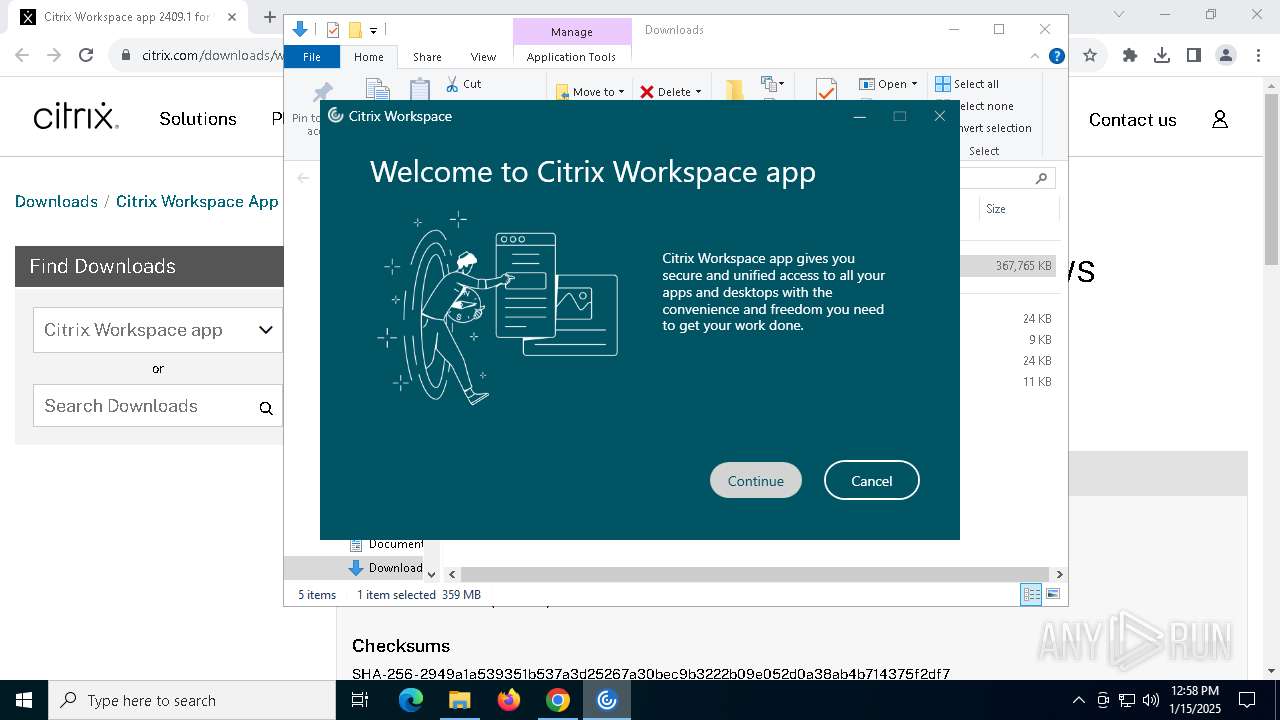Click Explorer search magnifier icon
This screenshot has height=720, width=1280.
click(x=1041, y=178)
